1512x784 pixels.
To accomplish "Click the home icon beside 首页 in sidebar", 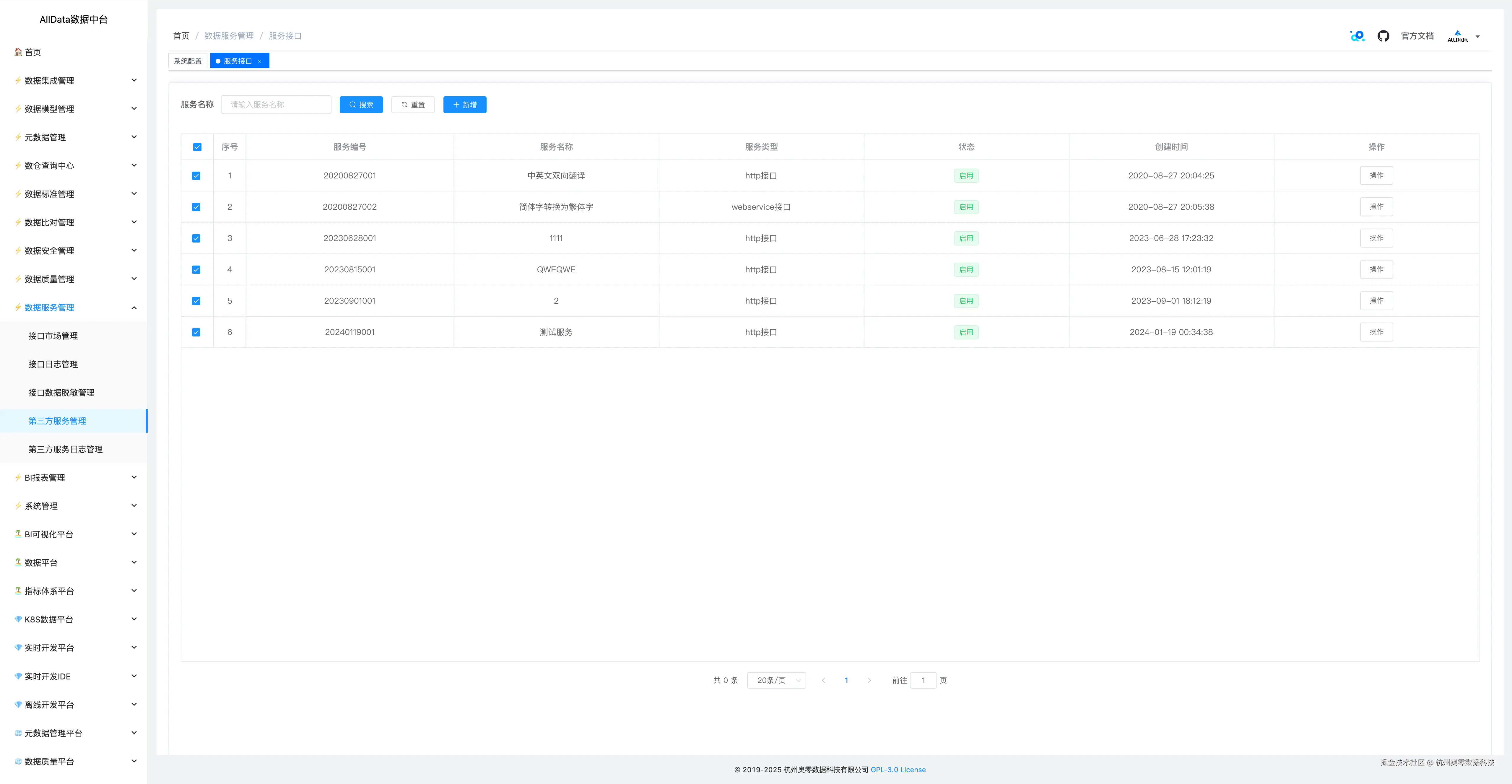I will [x=18, y=52].
